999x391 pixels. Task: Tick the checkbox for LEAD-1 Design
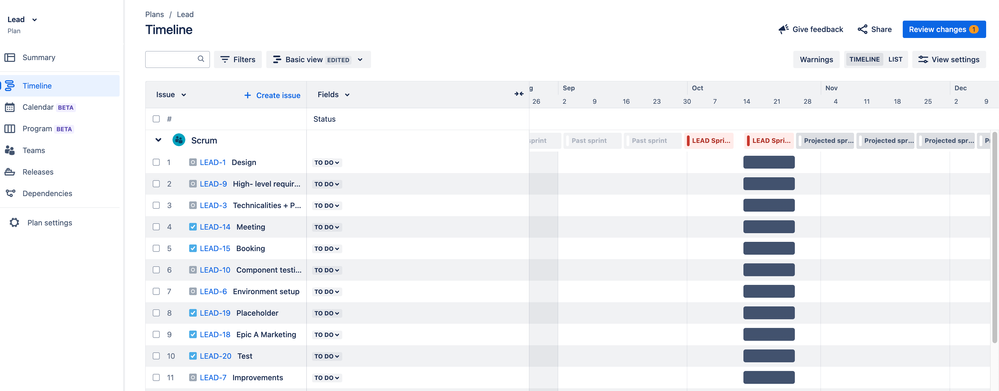point(156,162)
